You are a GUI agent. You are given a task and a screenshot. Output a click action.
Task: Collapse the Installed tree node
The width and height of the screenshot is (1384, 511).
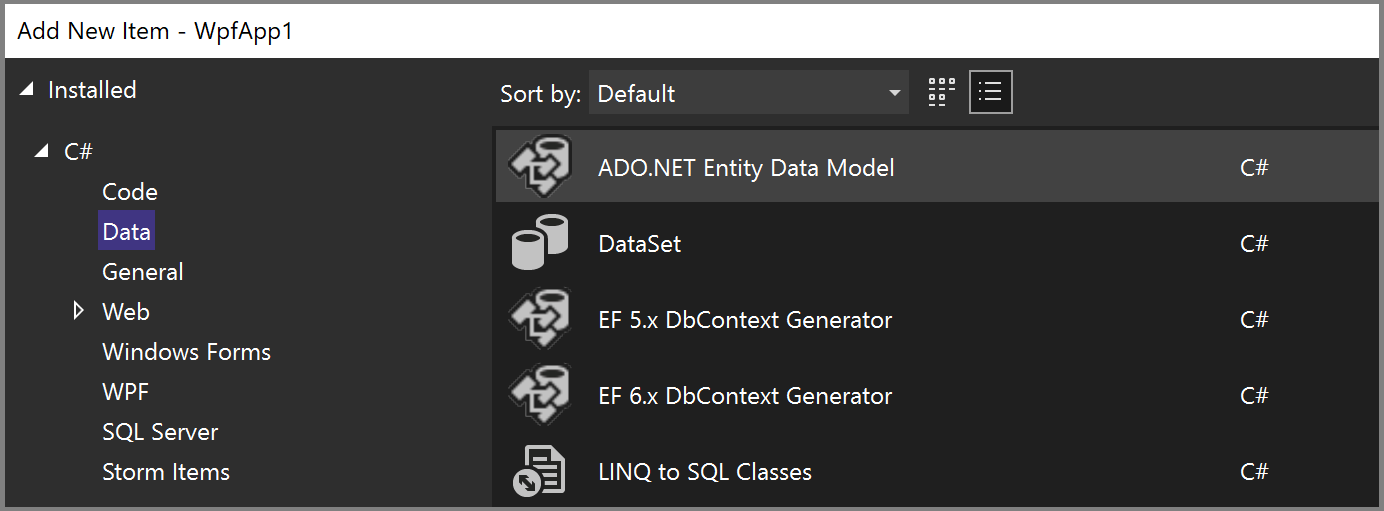click(25, 90)
